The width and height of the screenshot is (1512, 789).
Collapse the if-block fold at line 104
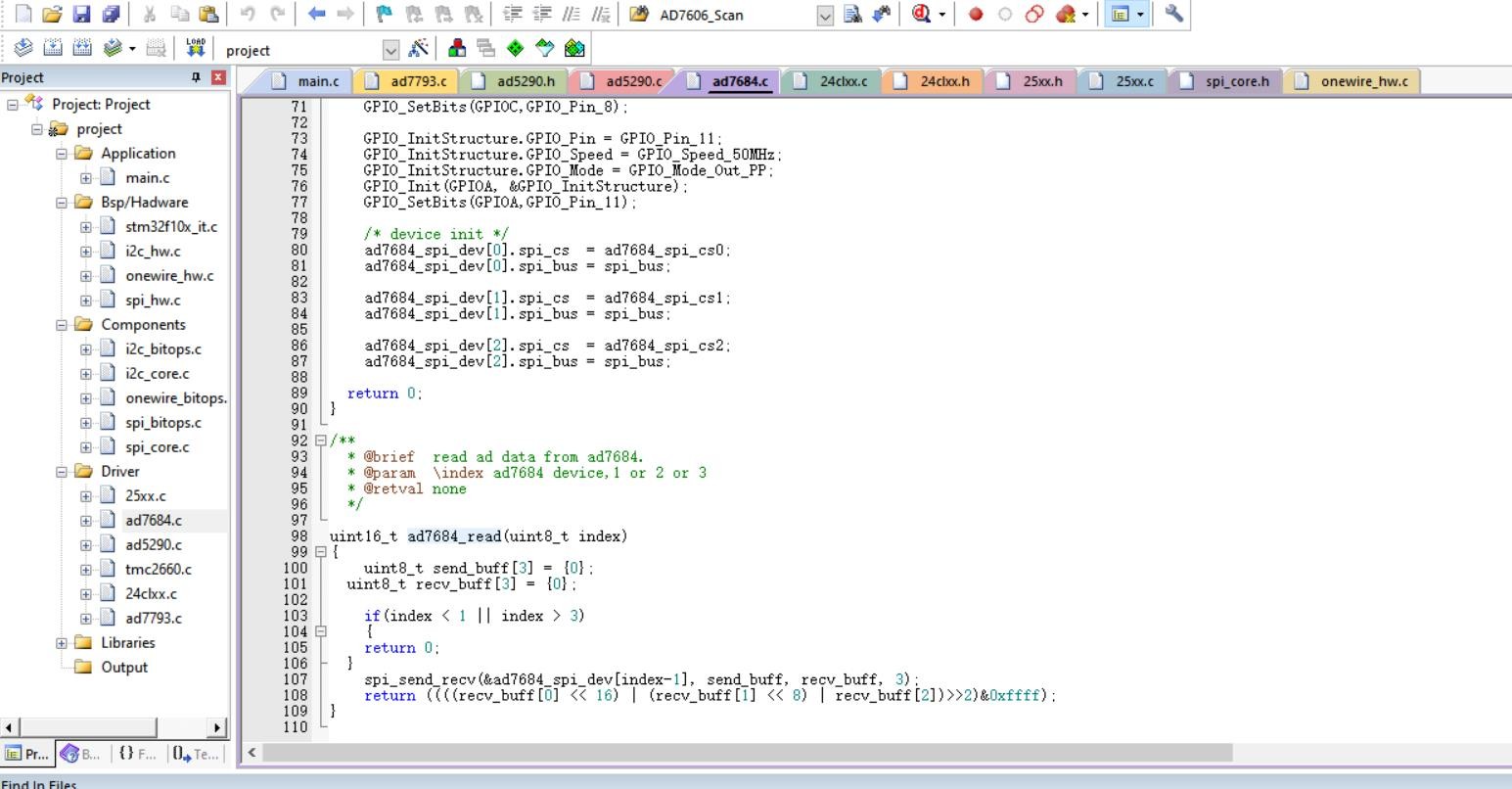(321, 631)
